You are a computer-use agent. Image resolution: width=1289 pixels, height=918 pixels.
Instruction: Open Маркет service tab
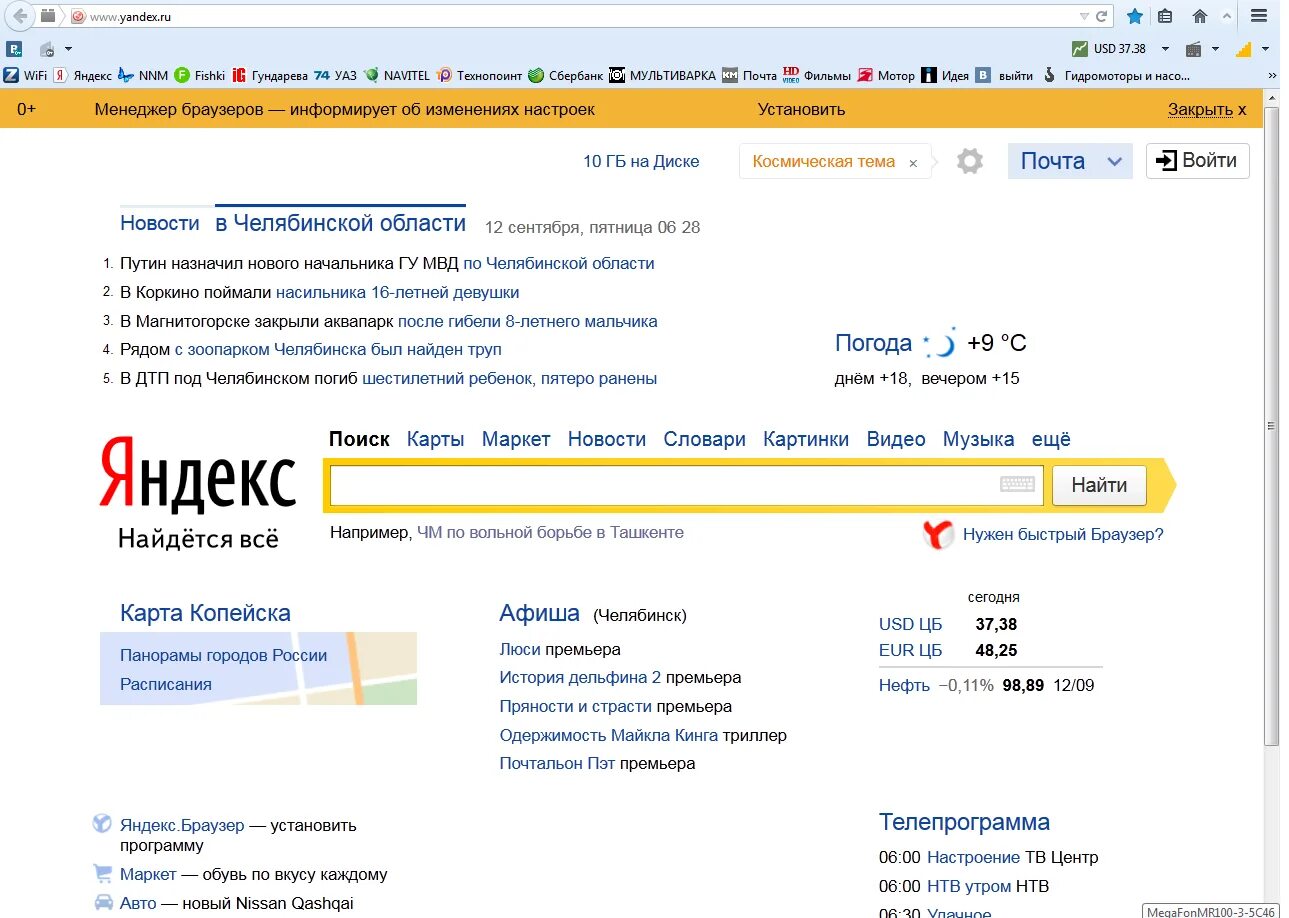click(x=516, y=439)
